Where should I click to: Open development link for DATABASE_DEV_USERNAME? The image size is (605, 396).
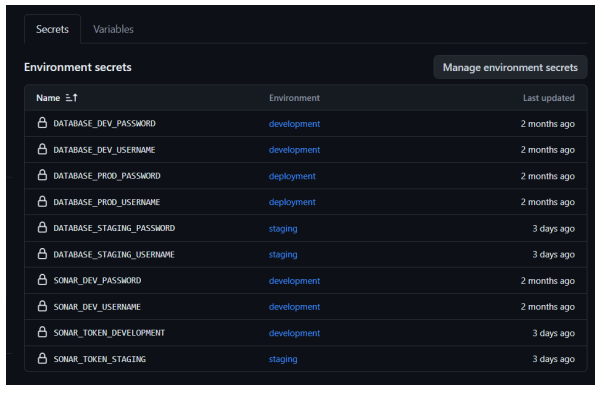[x=294, y=150]
